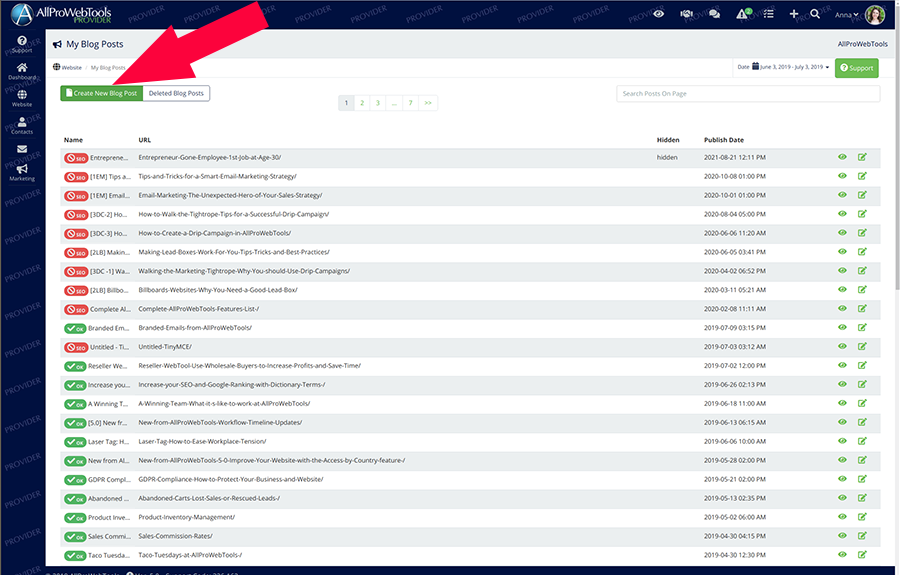Click the search magnifier icon

(814, 14)
